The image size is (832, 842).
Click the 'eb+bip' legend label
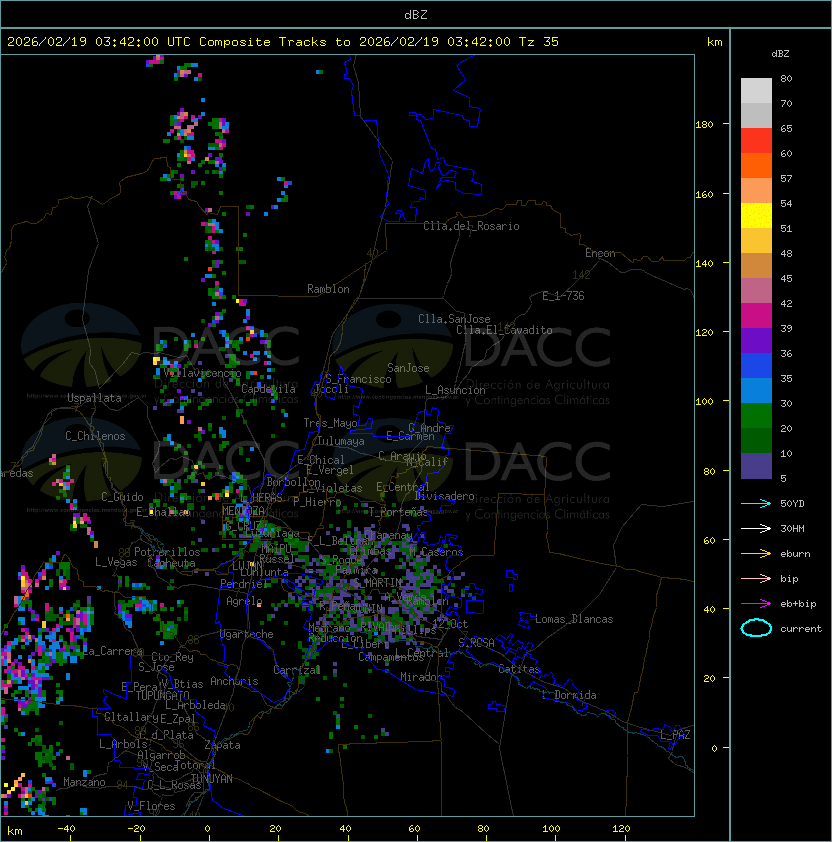798,604
